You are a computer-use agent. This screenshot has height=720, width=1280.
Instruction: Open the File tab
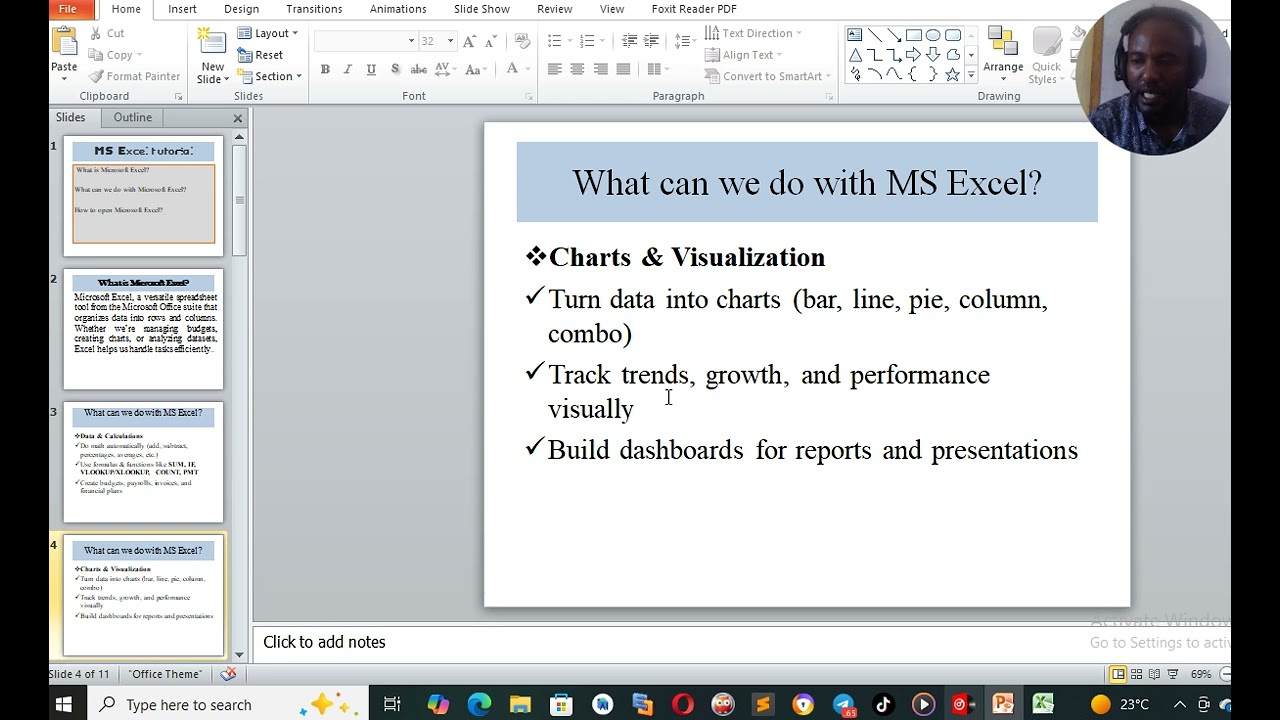tap(68, 9)
